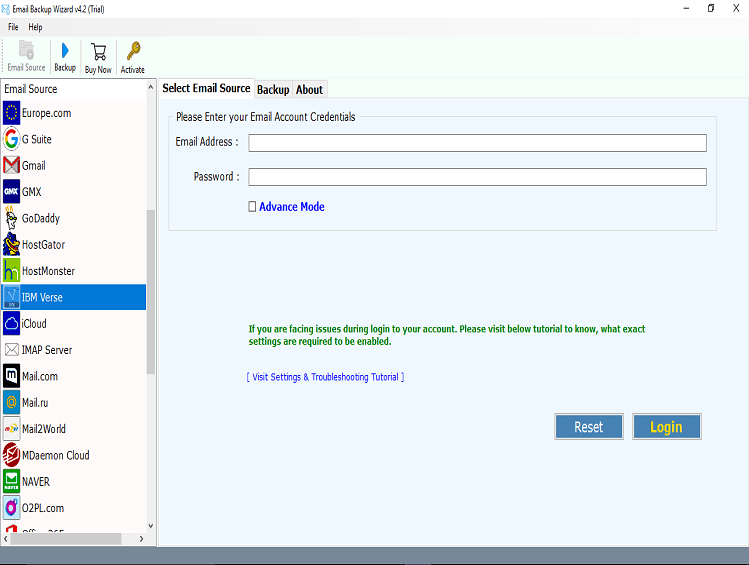Choose the Gmail envelope icon
Image resolution: width=749 pixels, height=565 pixels.
(x=11, y=166)
